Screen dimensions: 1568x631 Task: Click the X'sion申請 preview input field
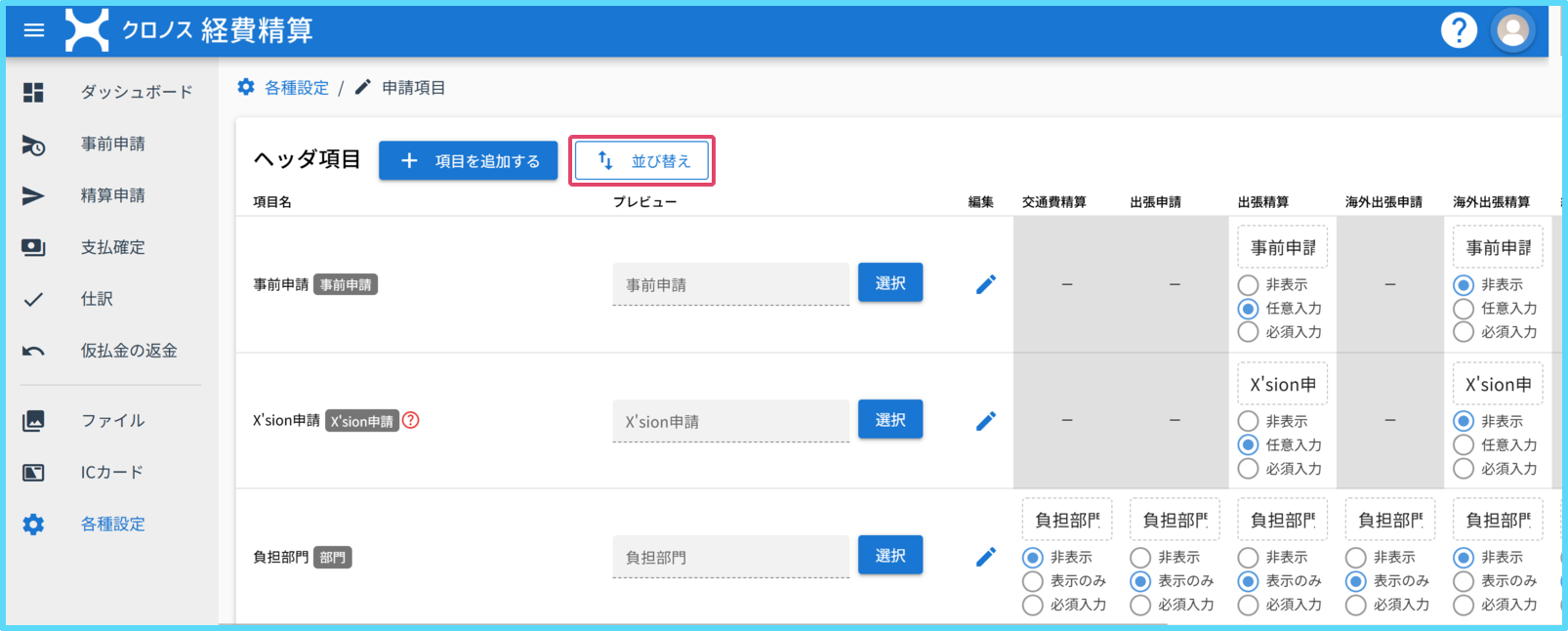pyautogui.click(x=730, y=422)
